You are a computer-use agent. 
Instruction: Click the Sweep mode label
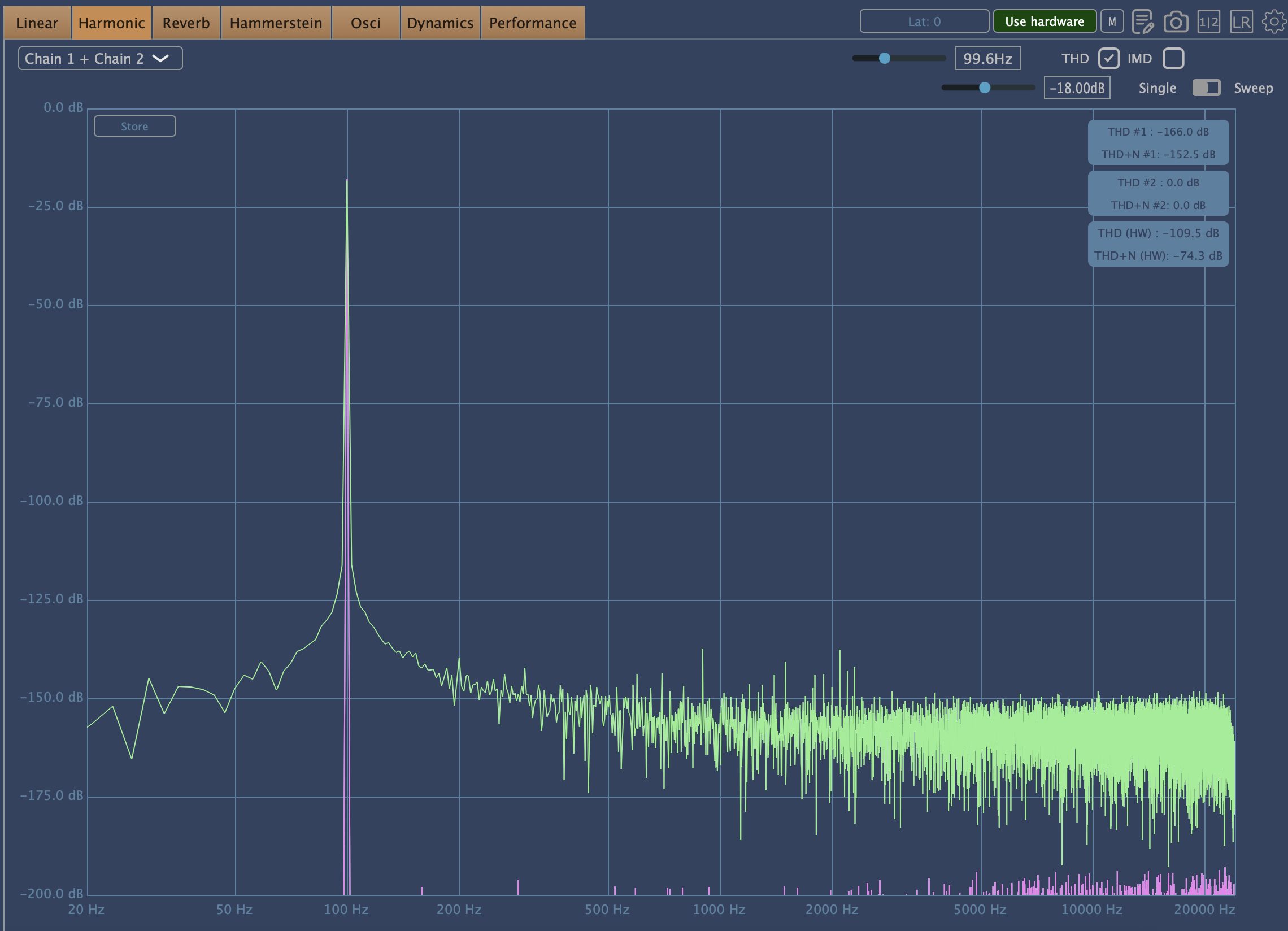coord(1254,88)
